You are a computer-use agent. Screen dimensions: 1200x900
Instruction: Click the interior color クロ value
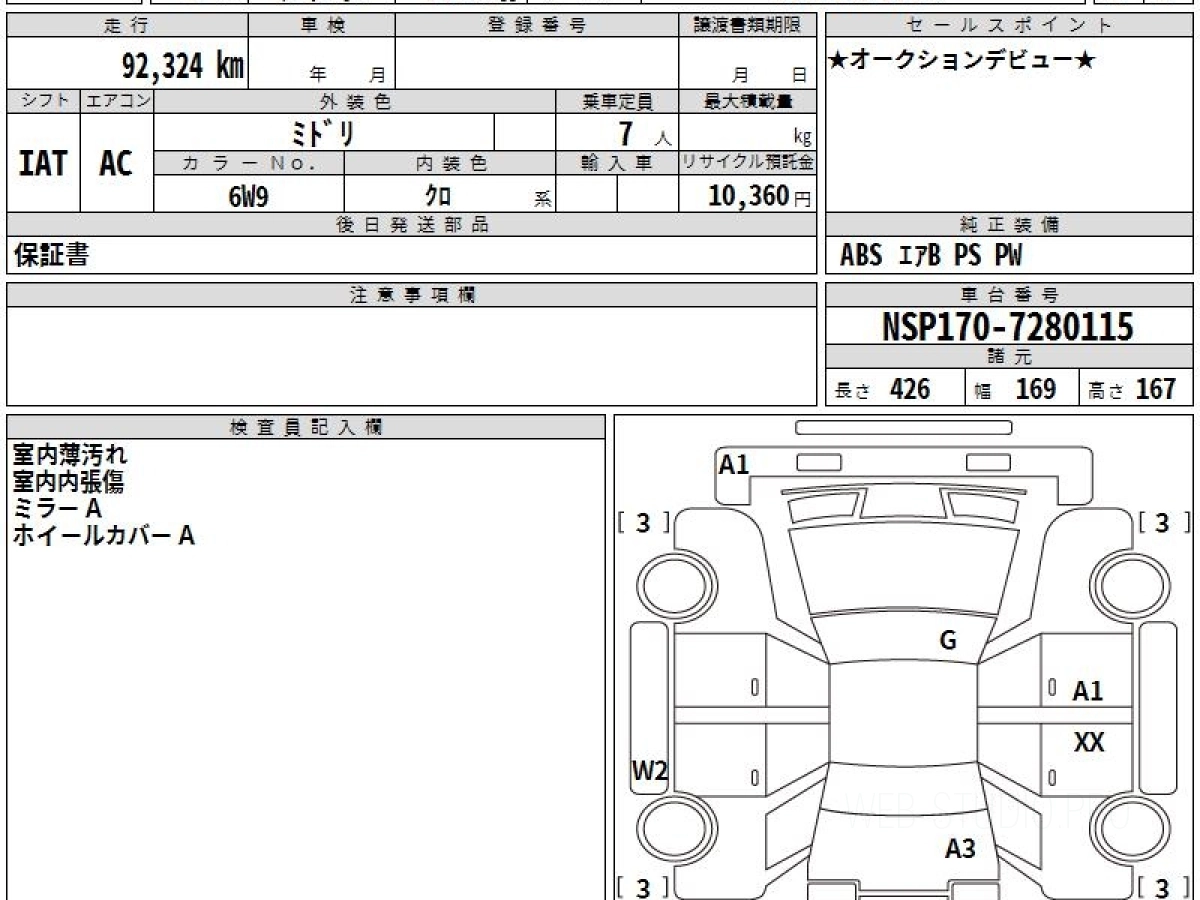click(x=438, y=196)
